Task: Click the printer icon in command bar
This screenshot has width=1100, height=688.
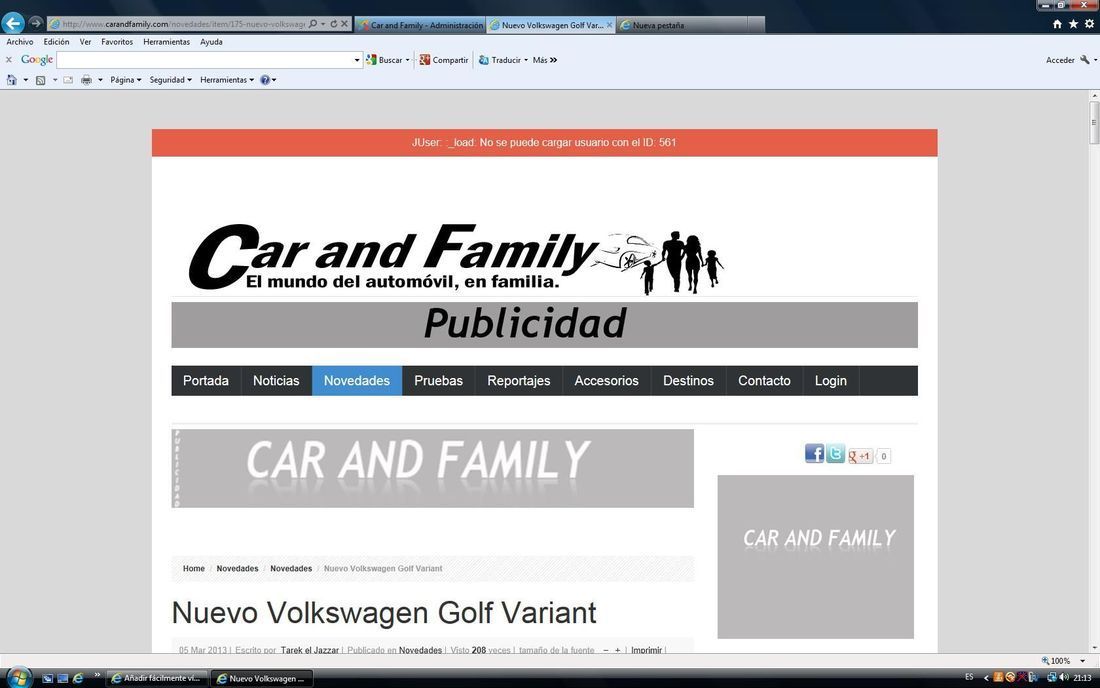Action: tap(86, 80)
